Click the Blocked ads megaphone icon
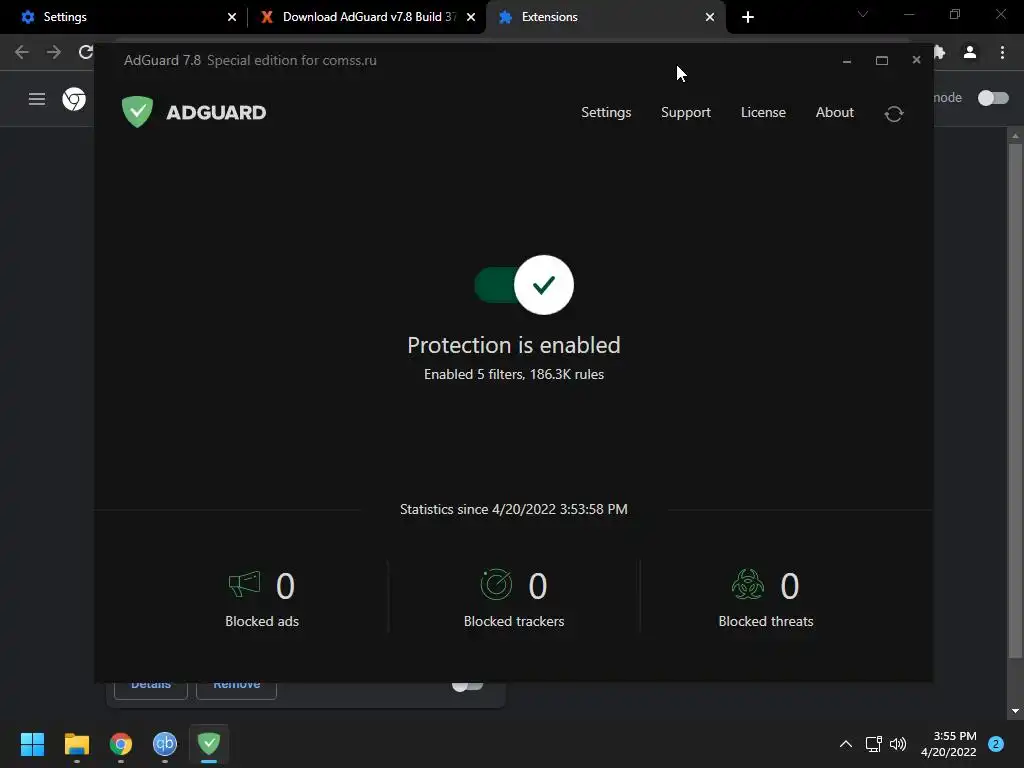This screenshot has height=768, width=1024. [x=244, y=584]
